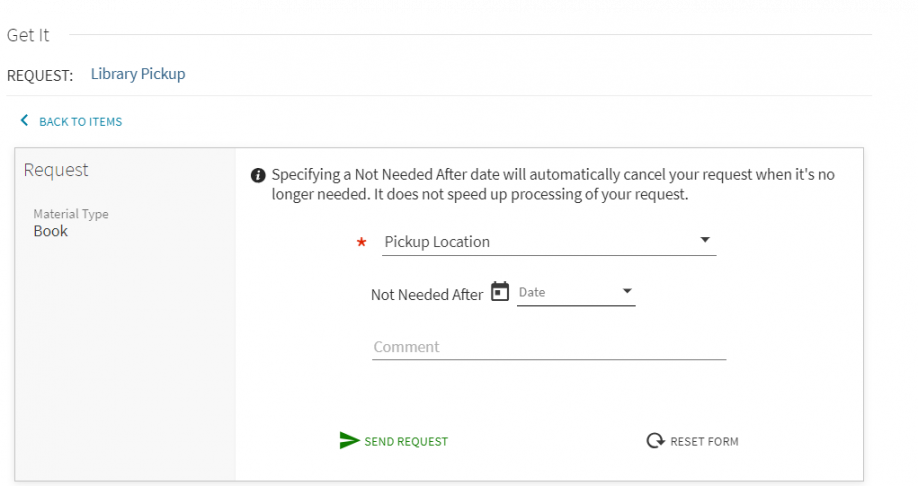Image resolution: width=918 pixels, height=486 pixels.
Task: Click the green paper plane send icon
Action: click(349, 440)
